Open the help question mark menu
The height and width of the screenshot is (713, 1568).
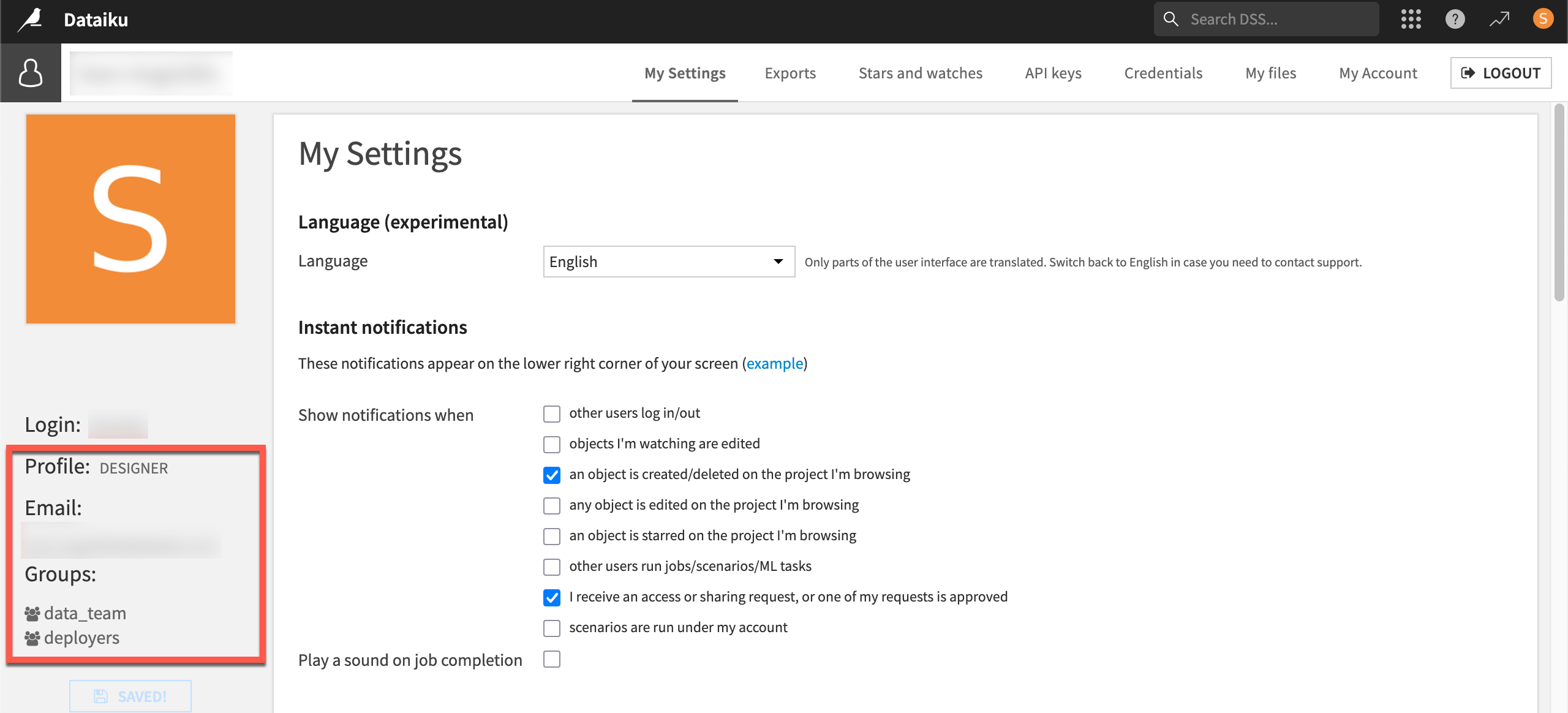point(1455,19)
